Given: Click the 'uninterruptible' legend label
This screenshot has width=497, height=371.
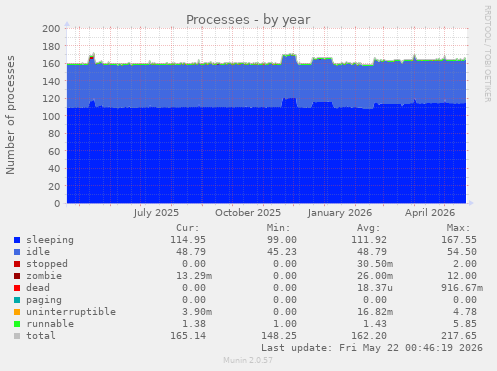Looking at the screenshot, I should [x=71, y=312].
